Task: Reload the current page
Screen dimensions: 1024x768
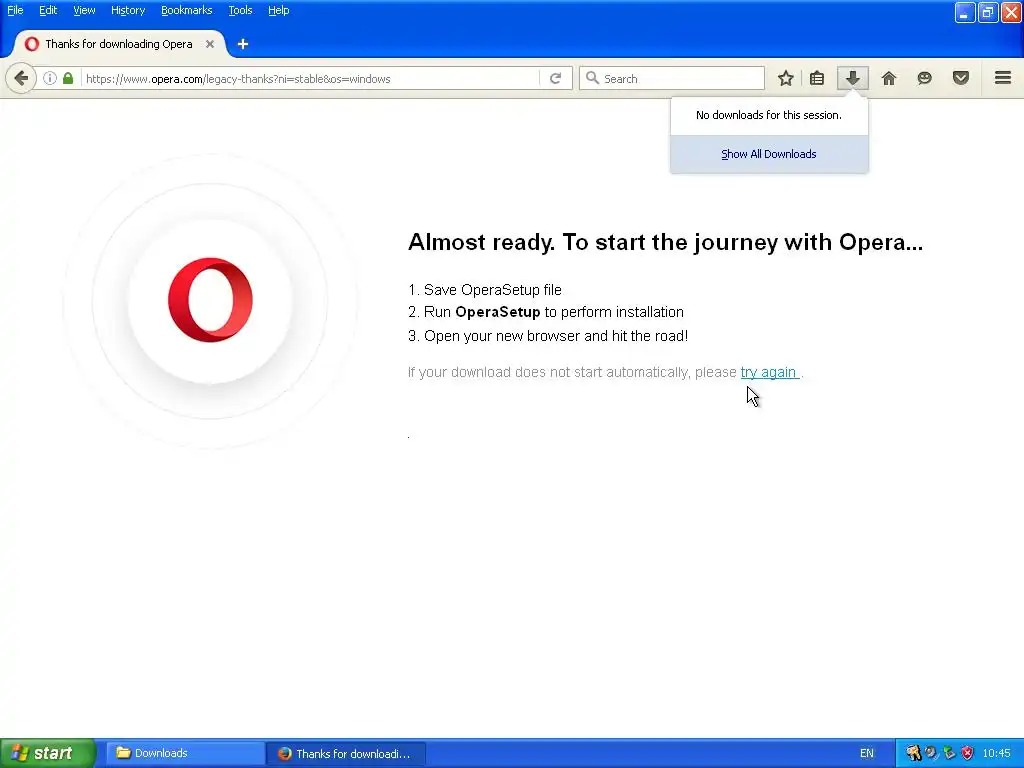Action: [556, 78]
